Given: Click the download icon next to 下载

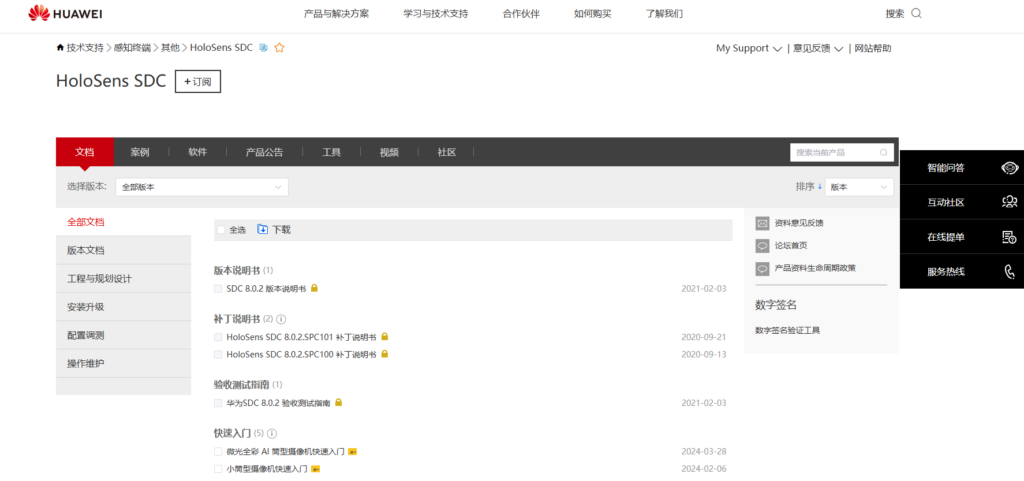Looking at the screenshot, I should [x=263, y=229].
